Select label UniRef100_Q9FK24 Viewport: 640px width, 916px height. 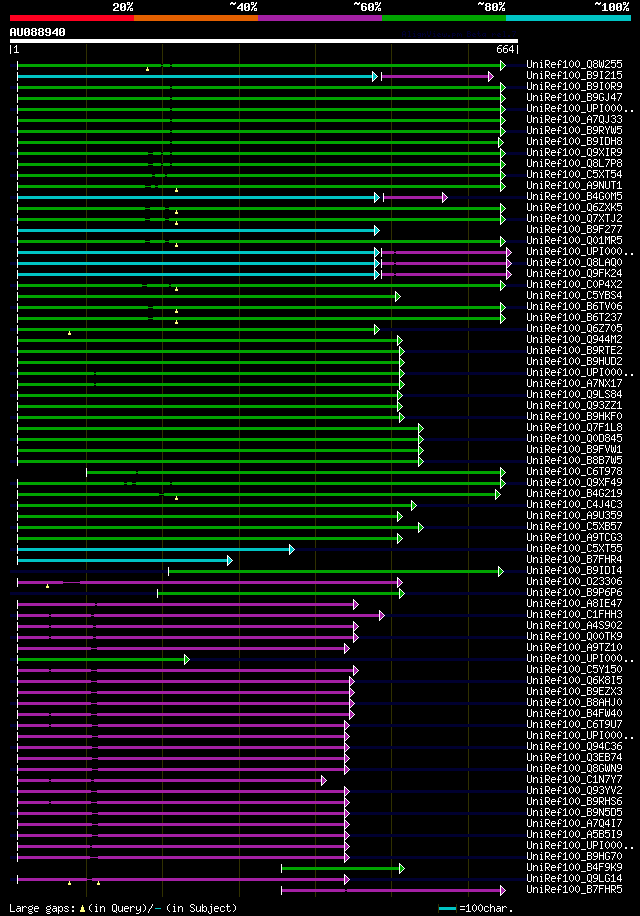pos(574,273)
